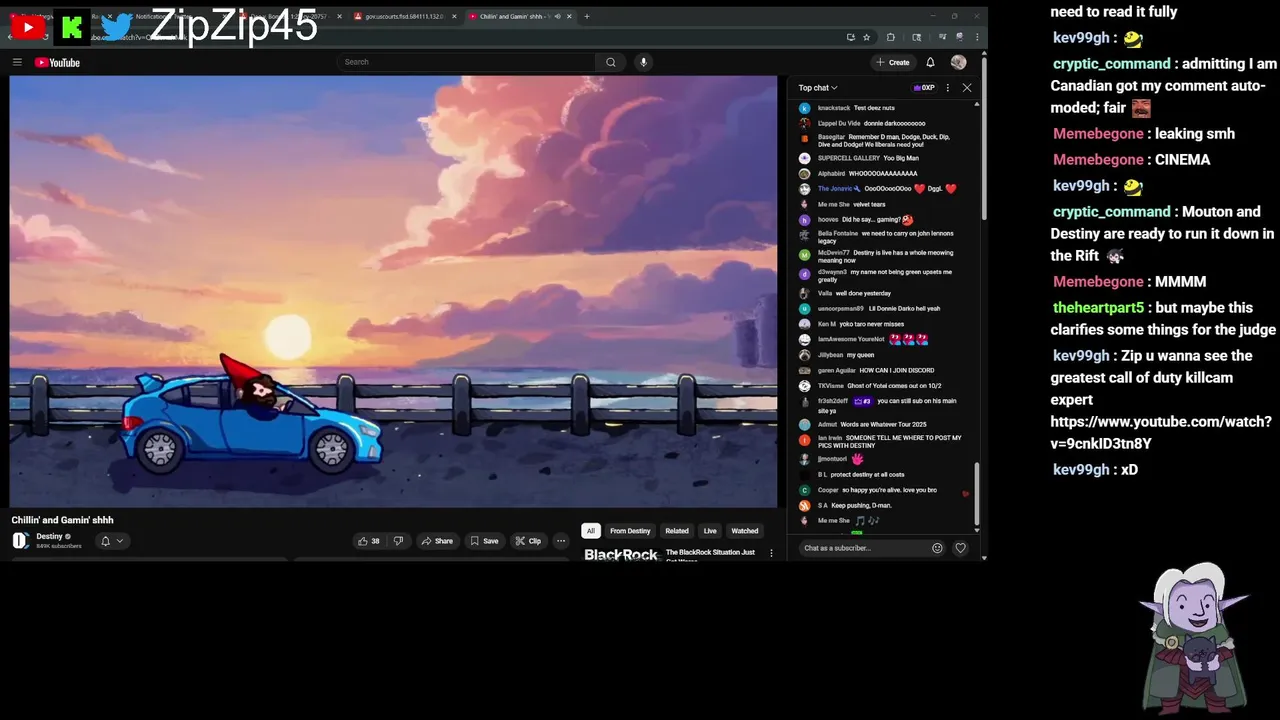Click 'hooves' message 'Did he say... gaming?'
The width and height of the screenshot is (1280, 720).
[865, 220]
